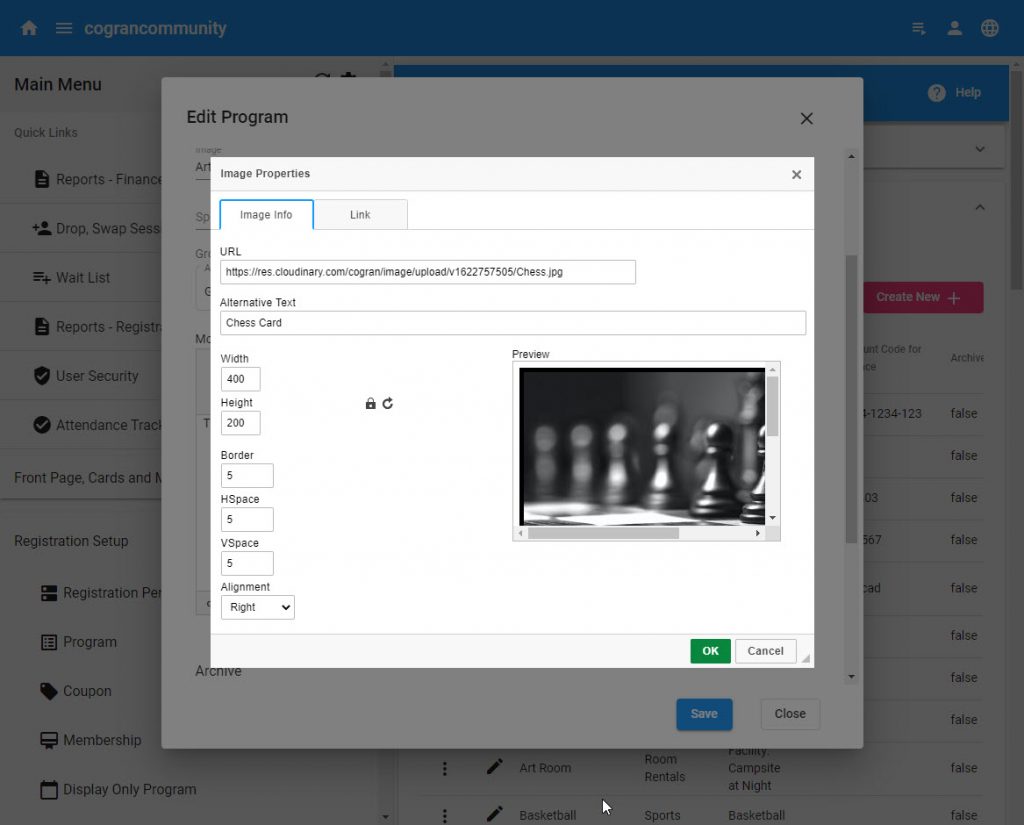Click the Width field showing 400
Screen dimensions: 1024x825
point(240,379)
